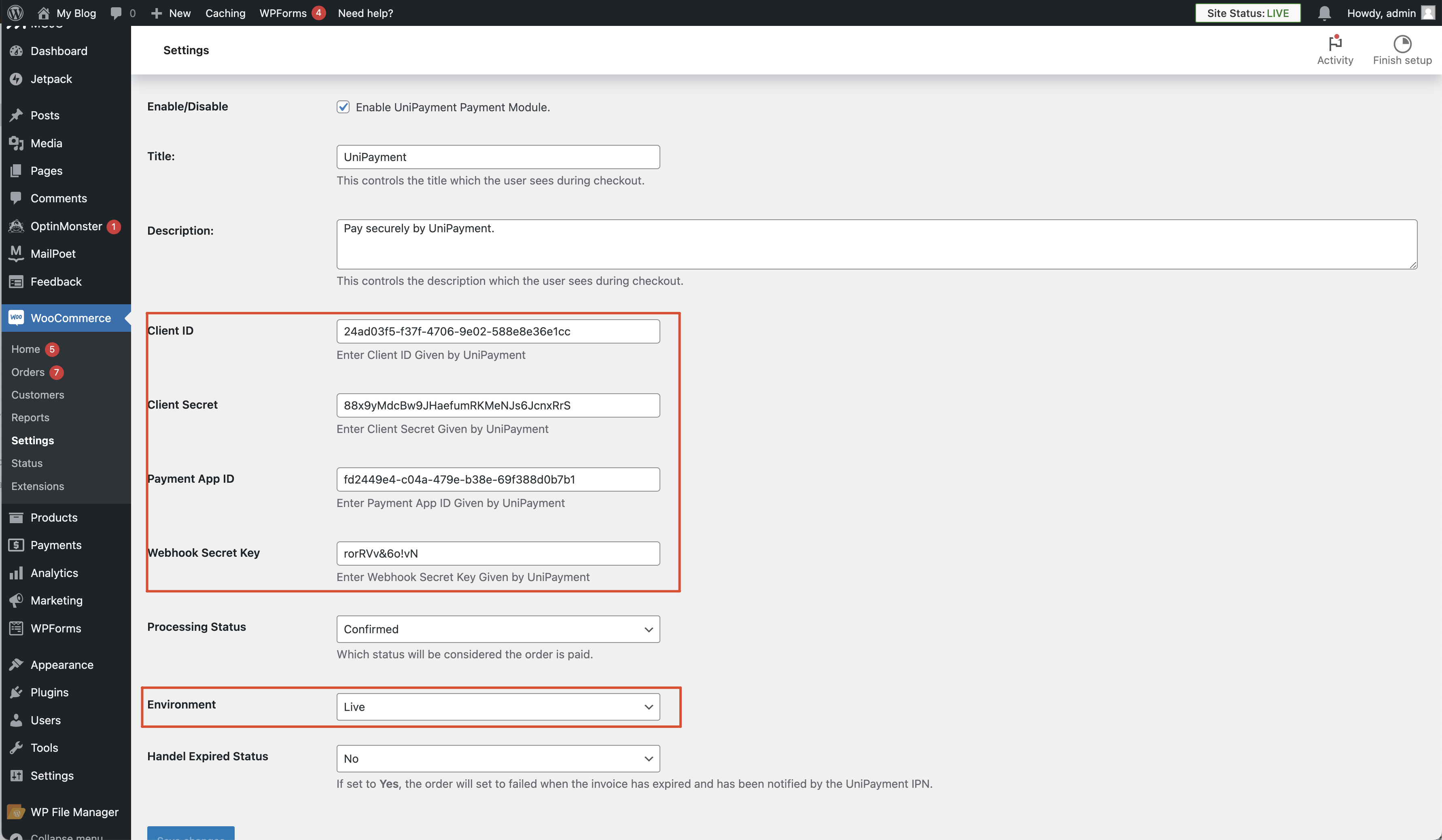Focus the Client ID input field

498,331
